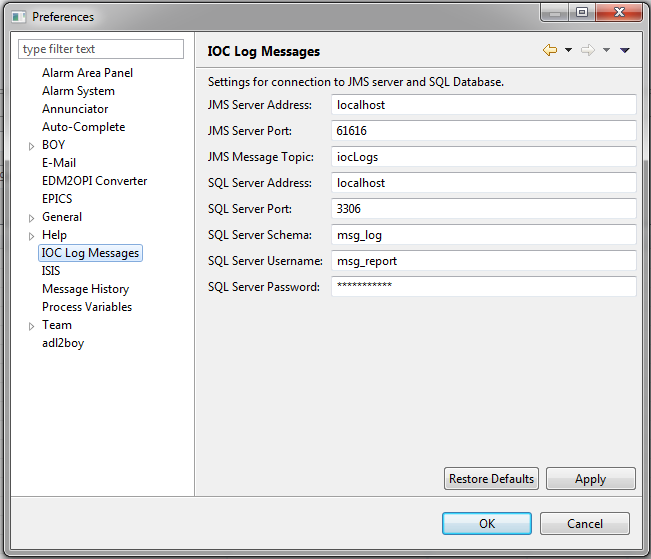Open EPICS preferences page

(57, 199)
